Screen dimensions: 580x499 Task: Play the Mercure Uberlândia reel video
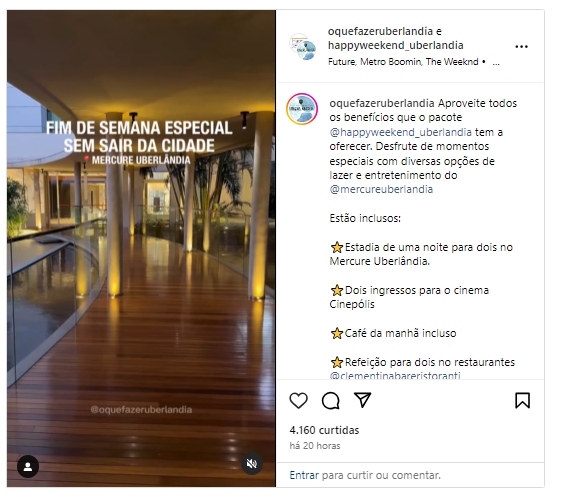(x=141, y=248)
